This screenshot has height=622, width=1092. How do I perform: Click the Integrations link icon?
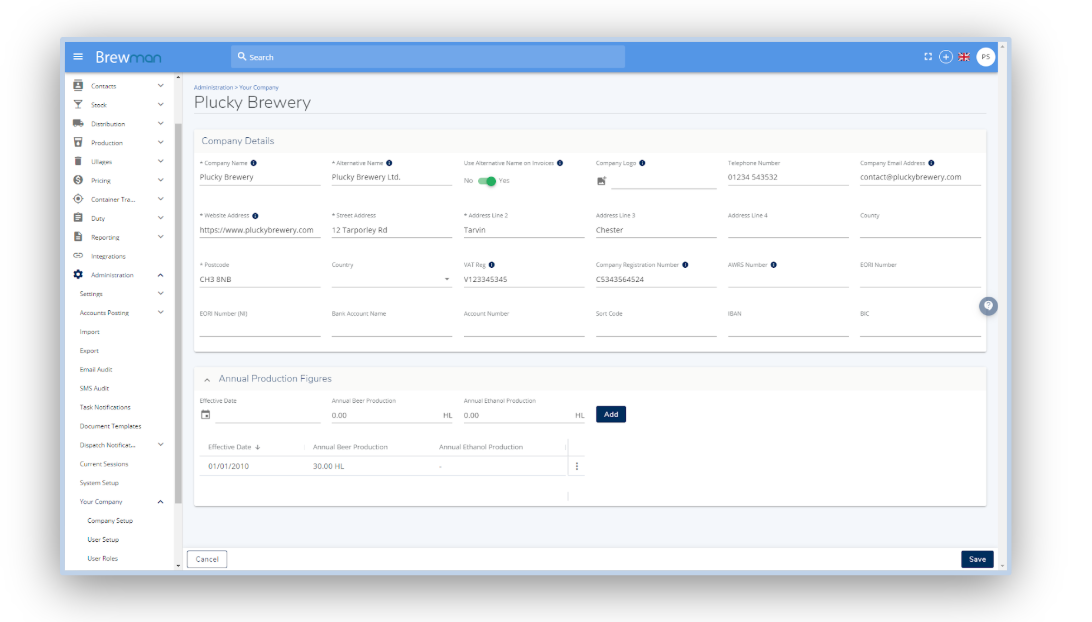tap(78, 256)
